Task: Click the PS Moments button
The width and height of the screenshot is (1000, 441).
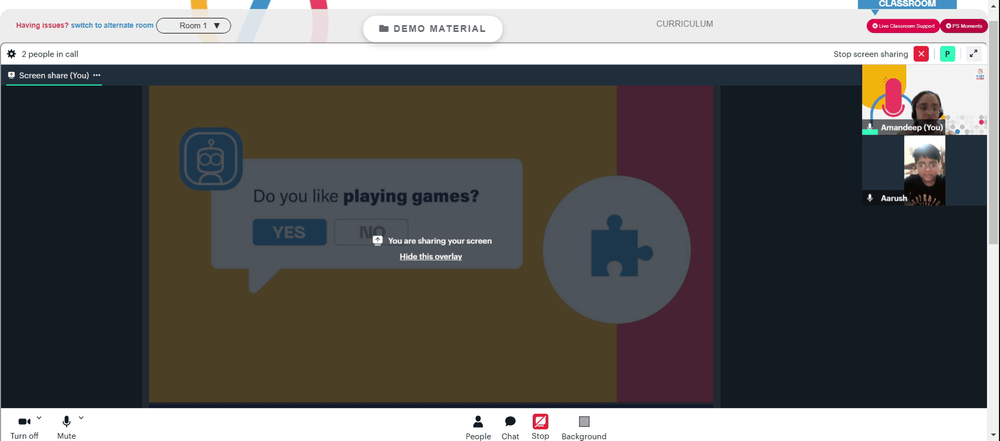Action: pyautogui.click(x=964, y=26)
